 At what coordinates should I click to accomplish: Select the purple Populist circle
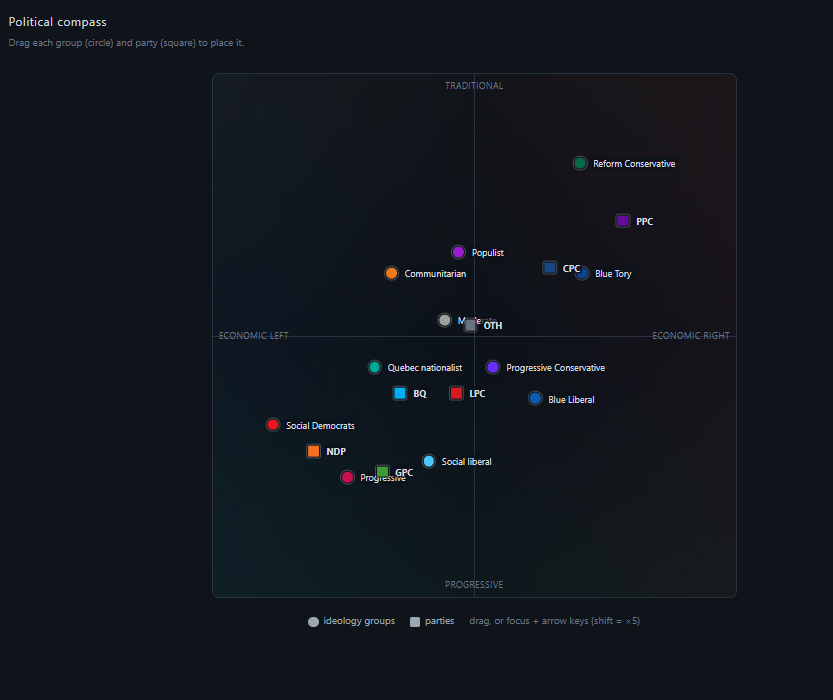tap(458, 252)
